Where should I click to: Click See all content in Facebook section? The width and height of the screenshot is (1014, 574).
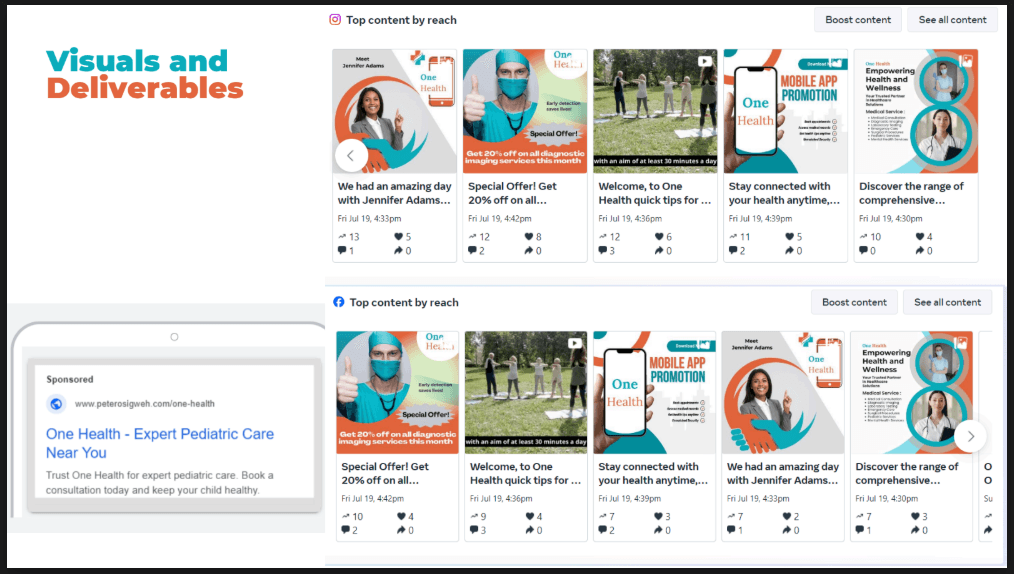coord(947,302)
